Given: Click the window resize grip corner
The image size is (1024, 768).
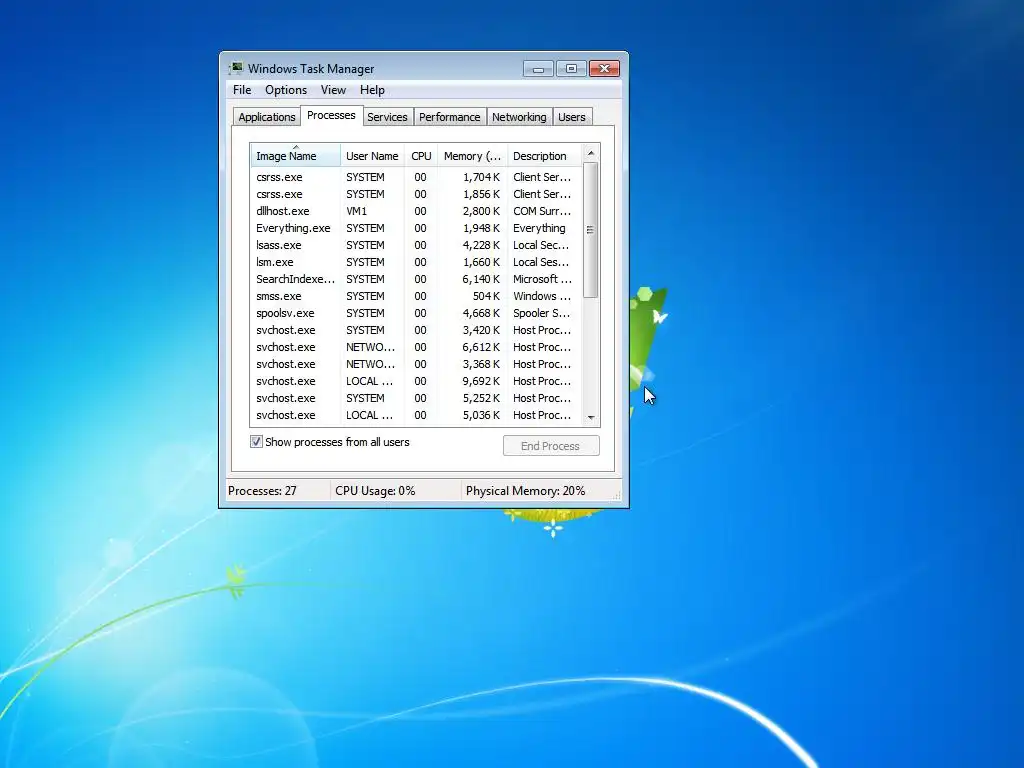Looking at the screenshot, I should click(x=615, y=496).
